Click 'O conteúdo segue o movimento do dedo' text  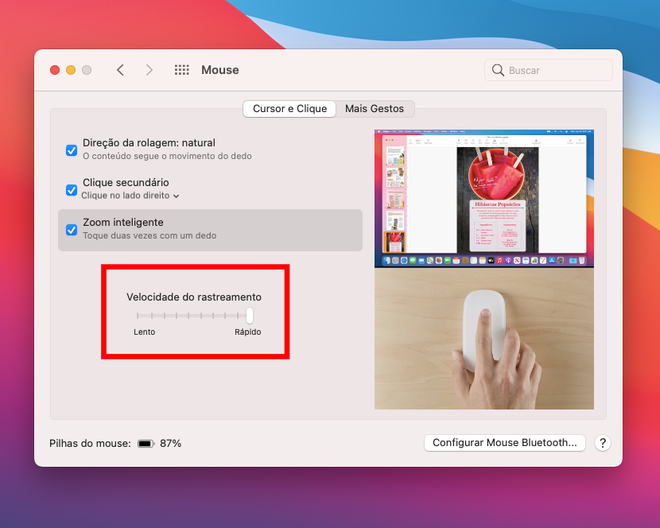[x=167, y=156]
